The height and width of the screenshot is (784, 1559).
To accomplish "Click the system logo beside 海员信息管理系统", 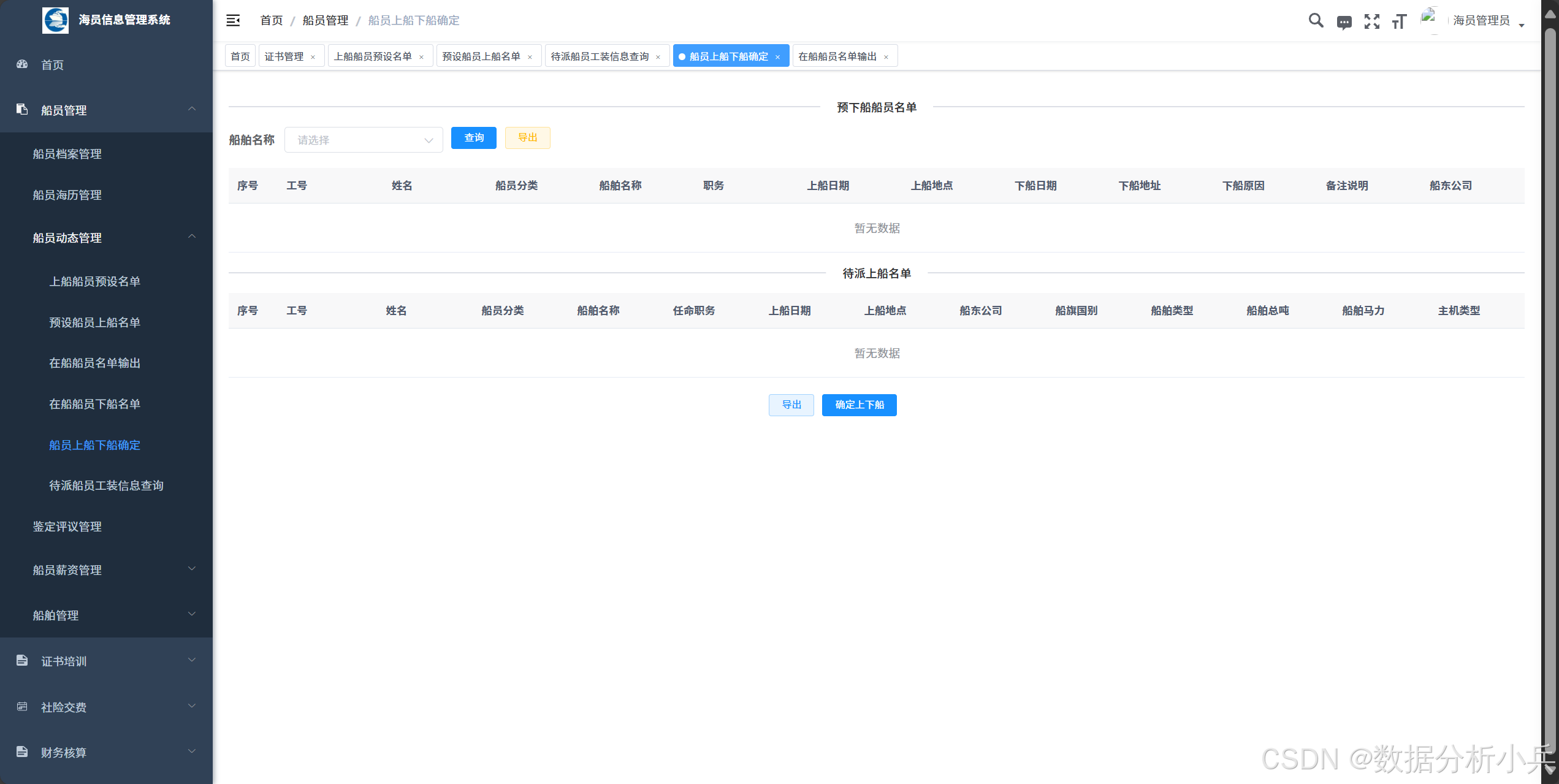I will point(56,20).
